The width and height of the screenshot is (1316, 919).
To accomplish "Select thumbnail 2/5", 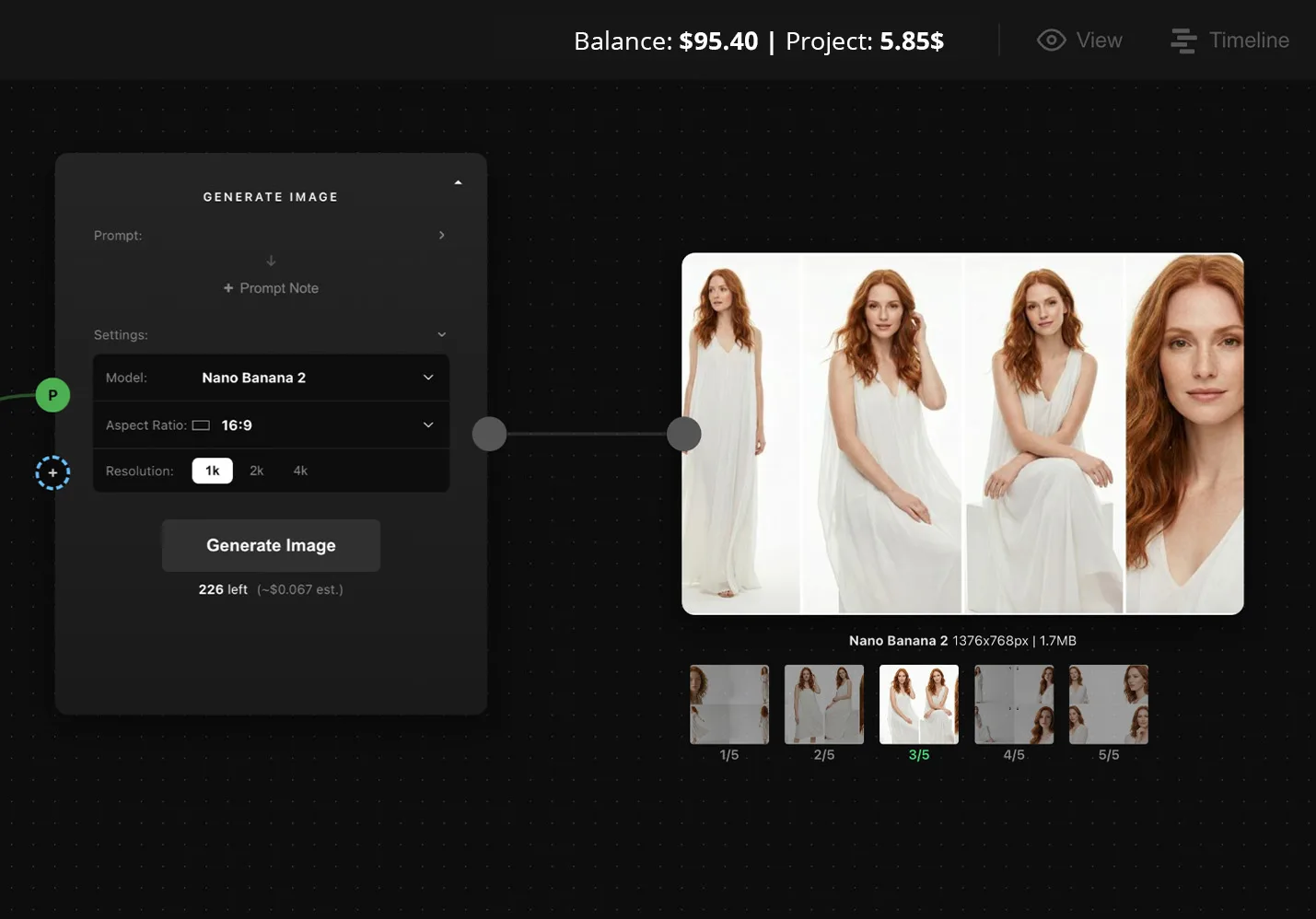I will pos(824,704).
